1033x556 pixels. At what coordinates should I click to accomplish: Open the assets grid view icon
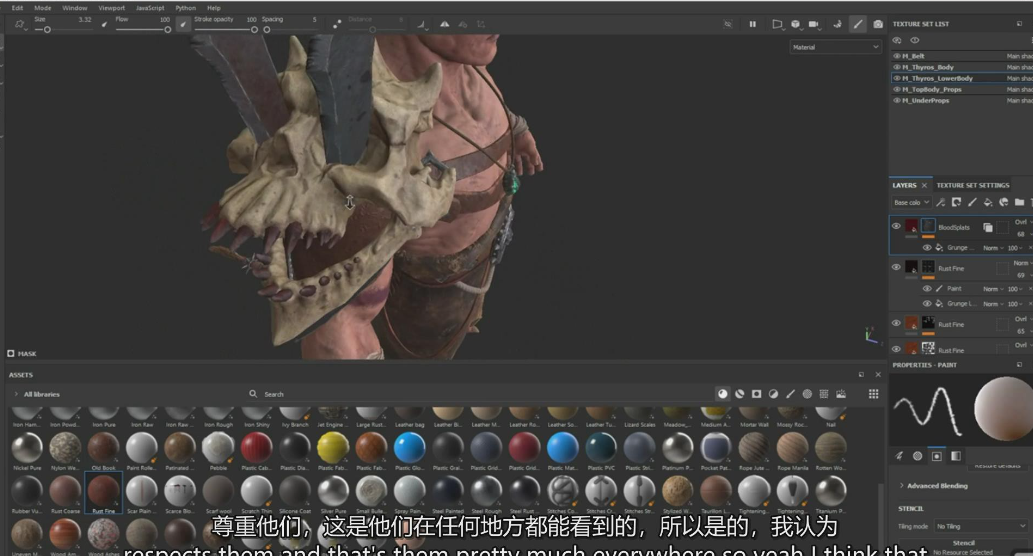873,394
